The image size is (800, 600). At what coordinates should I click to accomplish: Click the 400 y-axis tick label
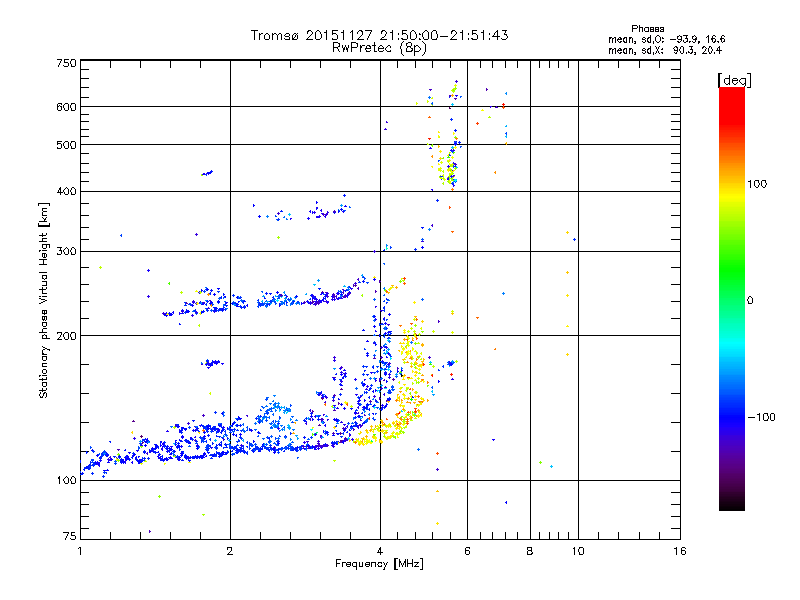pyautogui.click(x=66, y=191)
